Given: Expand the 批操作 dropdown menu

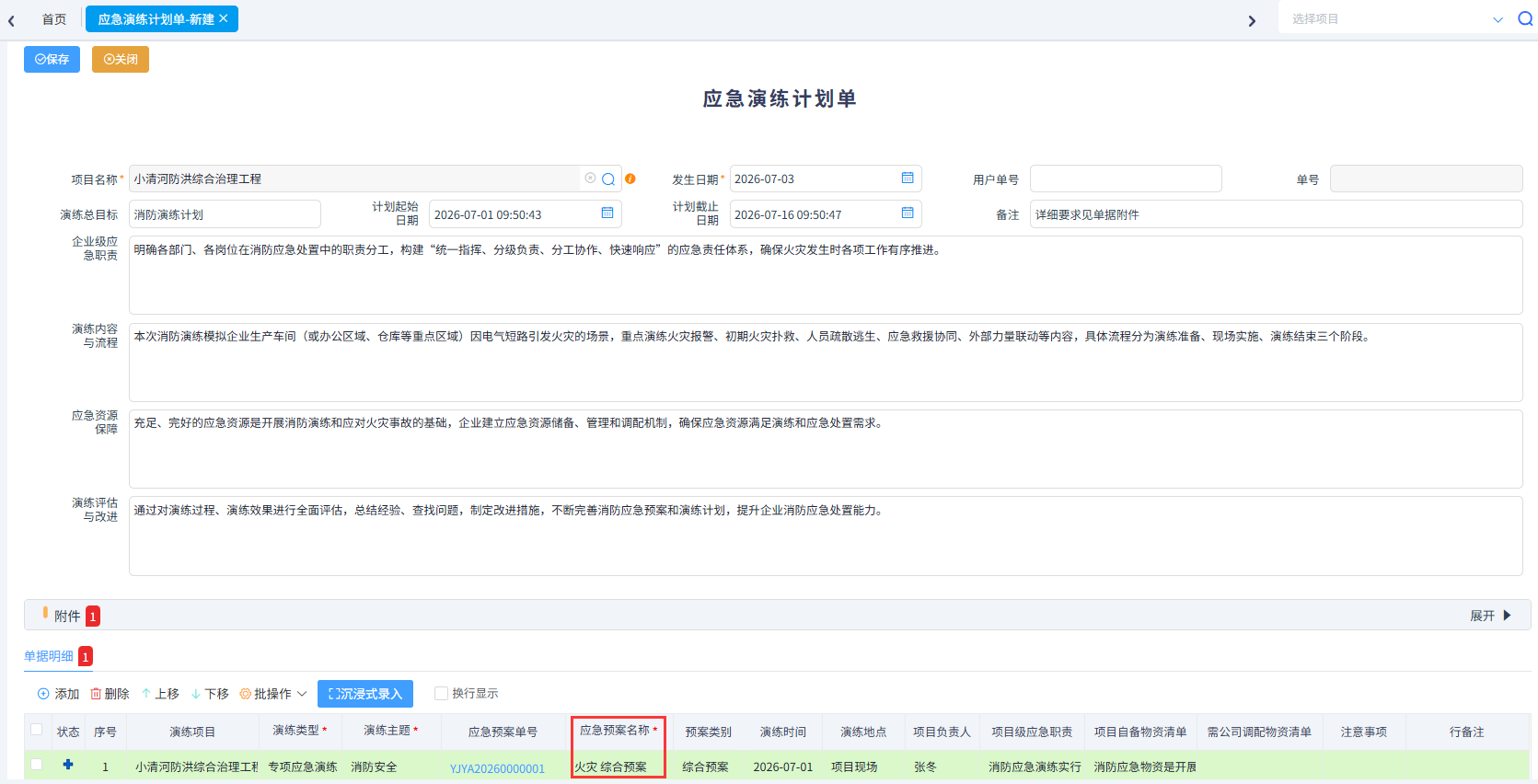Looking at the screenshot, I should [273, 694].
